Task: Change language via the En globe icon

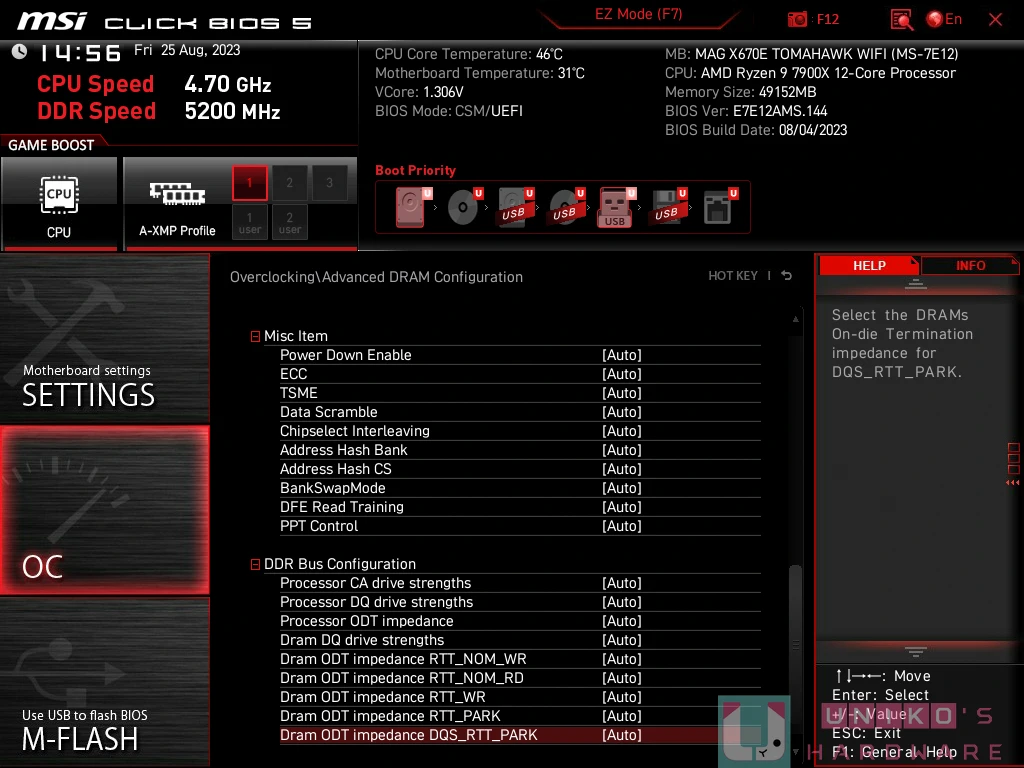Action: pos(944,19)
